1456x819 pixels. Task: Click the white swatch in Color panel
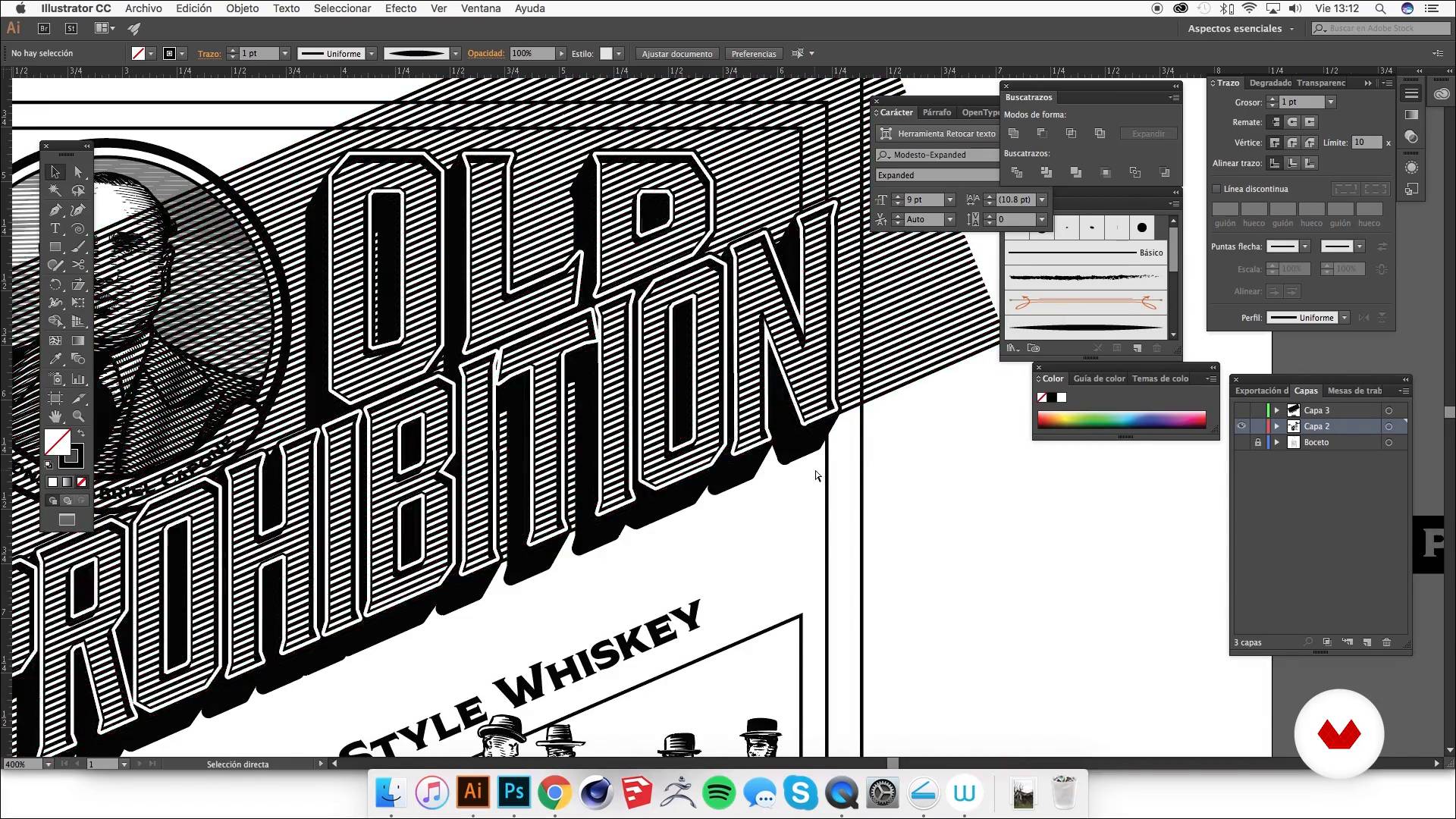pyautogui.click(x=1062, y=397)
